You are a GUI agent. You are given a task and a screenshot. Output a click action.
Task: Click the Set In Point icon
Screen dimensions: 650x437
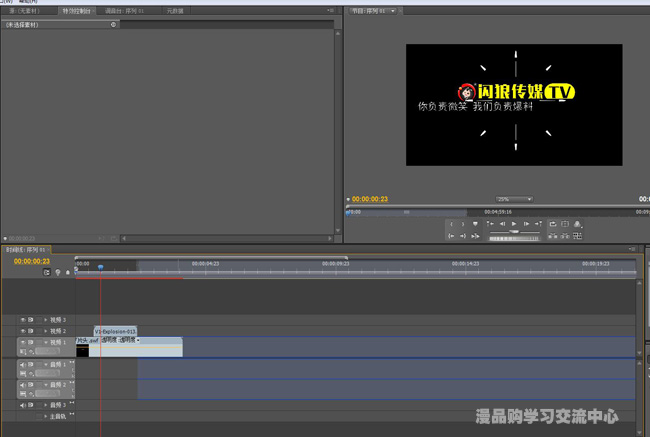point(451,224)
